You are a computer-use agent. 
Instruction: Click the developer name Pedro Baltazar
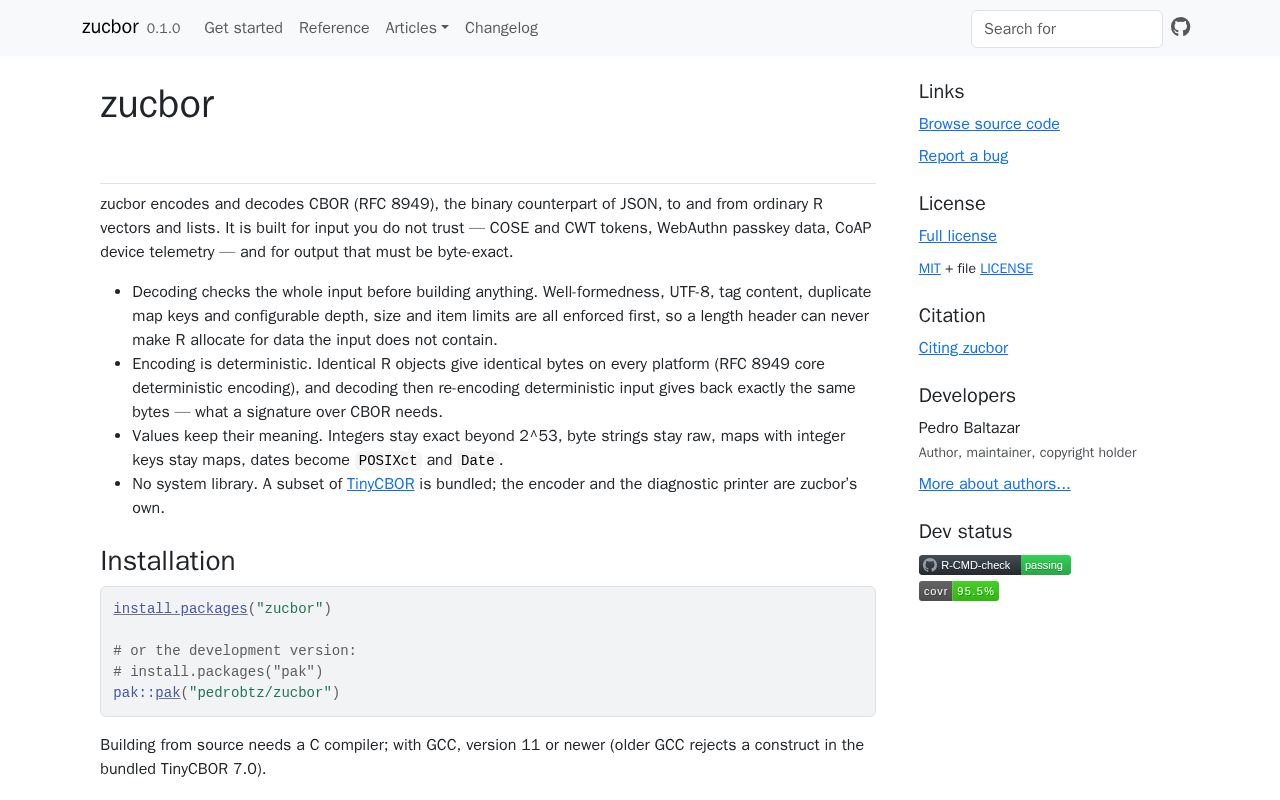pyautogui.click(x=969, y=428)
